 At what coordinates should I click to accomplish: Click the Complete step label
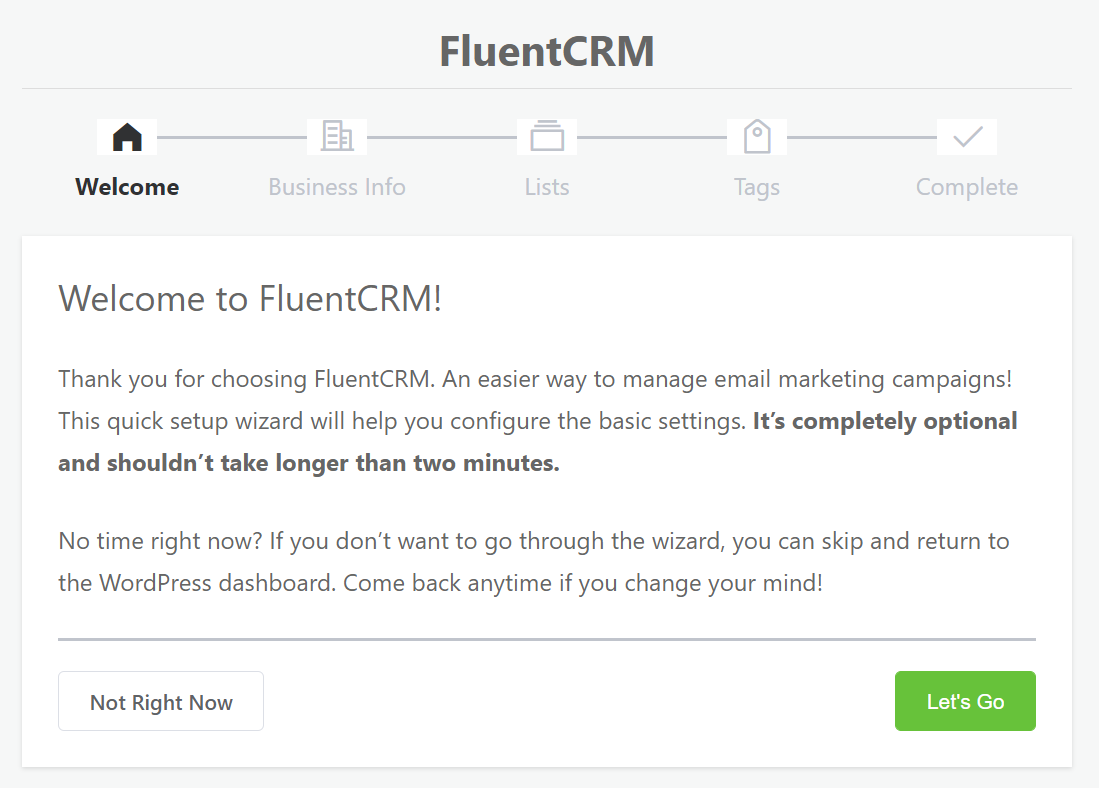tap(966, 187)
